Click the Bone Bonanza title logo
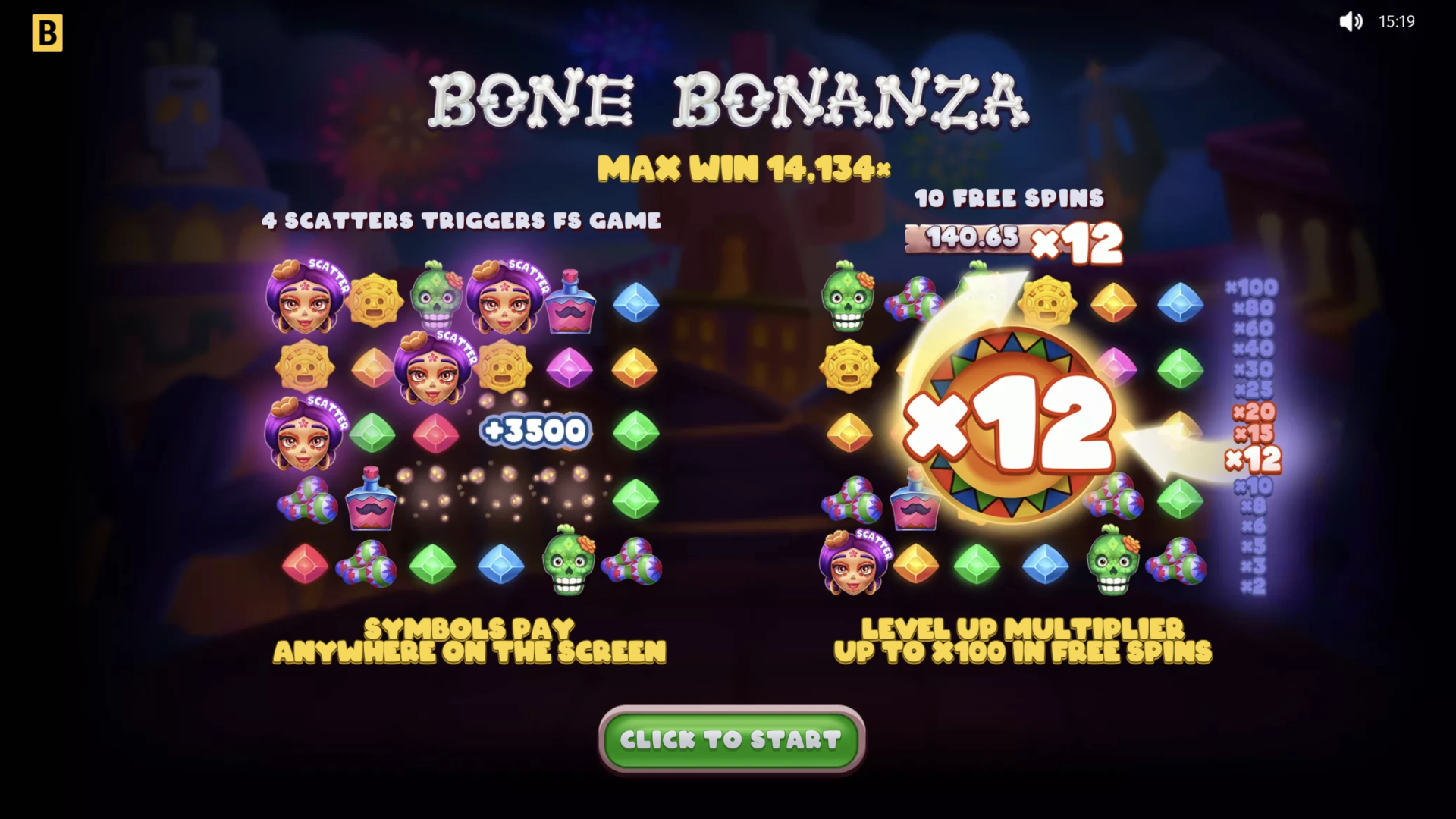This screenshot has height=819, width=1456. click(x=729, y=99)
